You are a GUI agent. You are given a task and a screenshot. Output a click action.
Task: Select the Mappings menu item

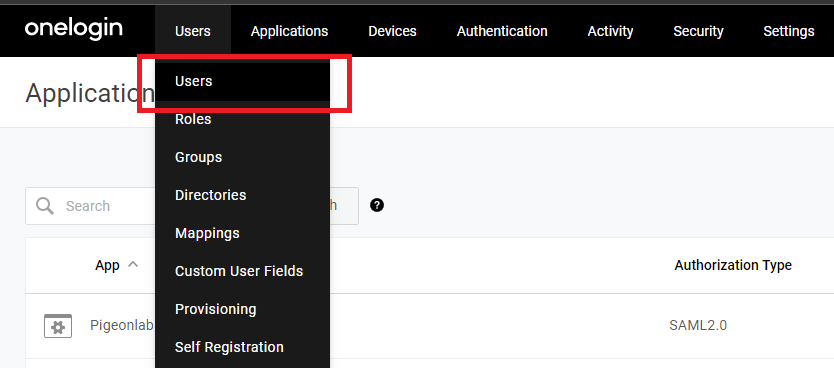[243, 233]
